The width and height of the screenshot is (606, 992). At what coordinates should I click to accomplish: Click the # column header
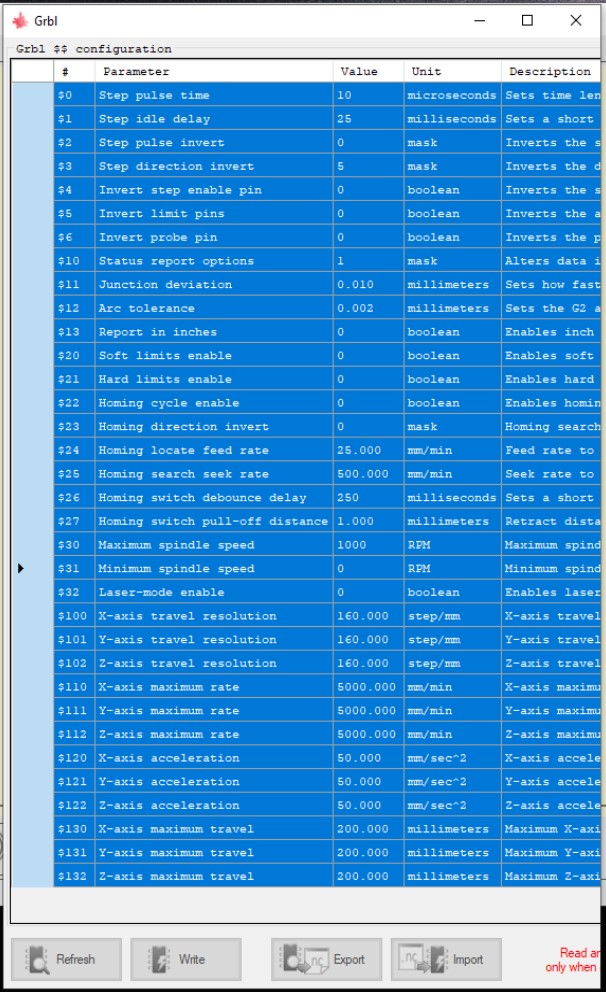click(75, 71)
